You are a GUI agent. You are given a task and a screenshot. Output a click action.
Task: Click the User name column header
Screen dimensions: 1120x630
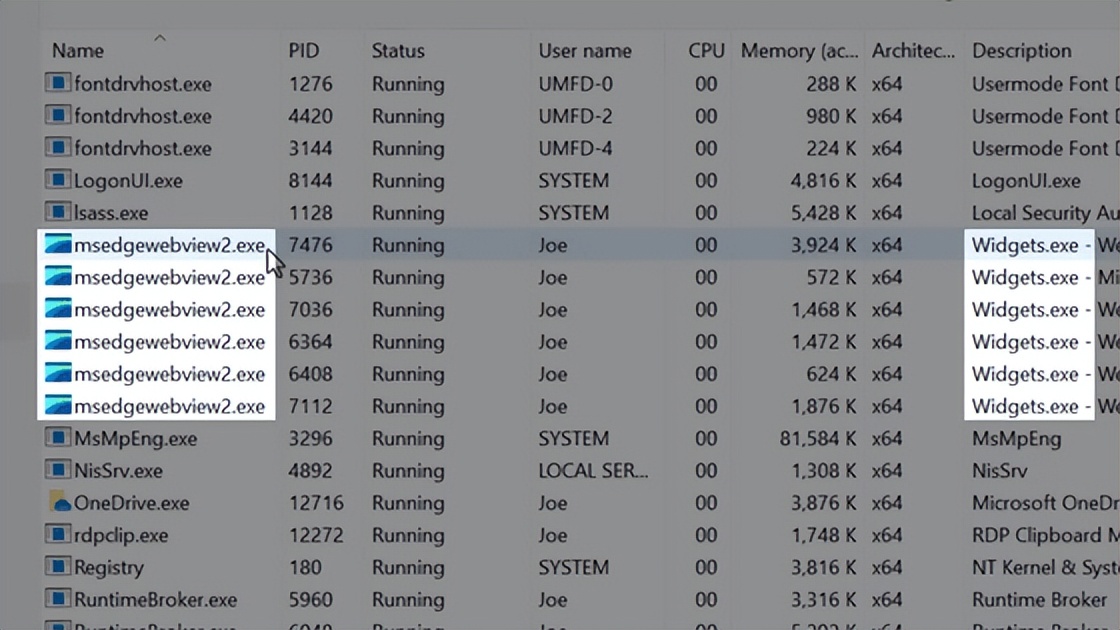pos(585,50)
